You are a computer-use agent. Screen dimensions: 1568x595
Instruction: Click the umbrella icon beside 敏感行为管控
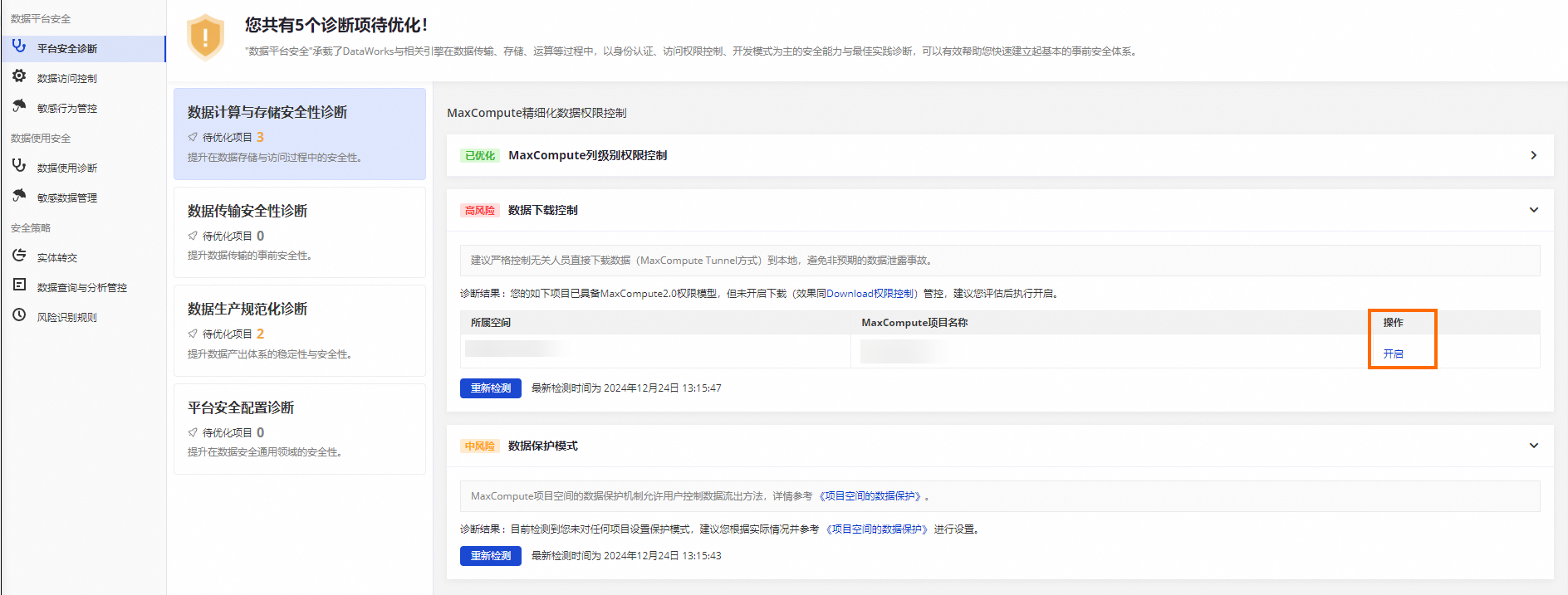19,106
